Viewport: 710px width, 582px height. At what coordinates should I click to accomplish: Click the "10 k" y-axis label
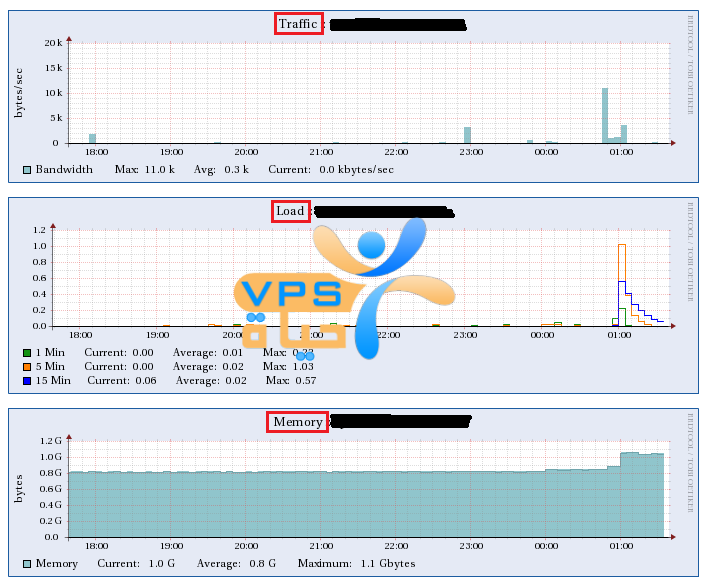53,93
